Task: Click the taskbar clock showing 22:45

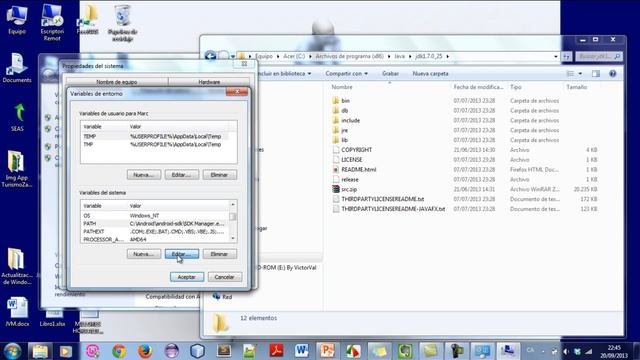Action: (x=614, y=351)
